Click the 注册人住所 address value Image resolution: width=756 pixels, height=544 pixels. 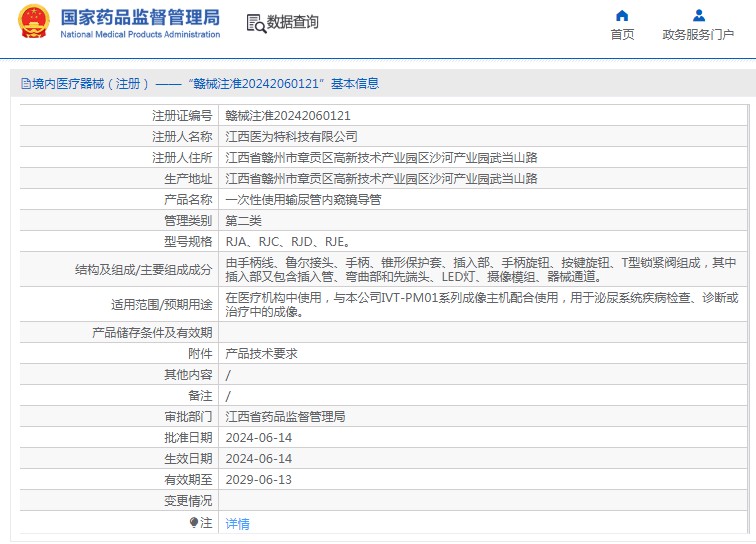(381, 158)
